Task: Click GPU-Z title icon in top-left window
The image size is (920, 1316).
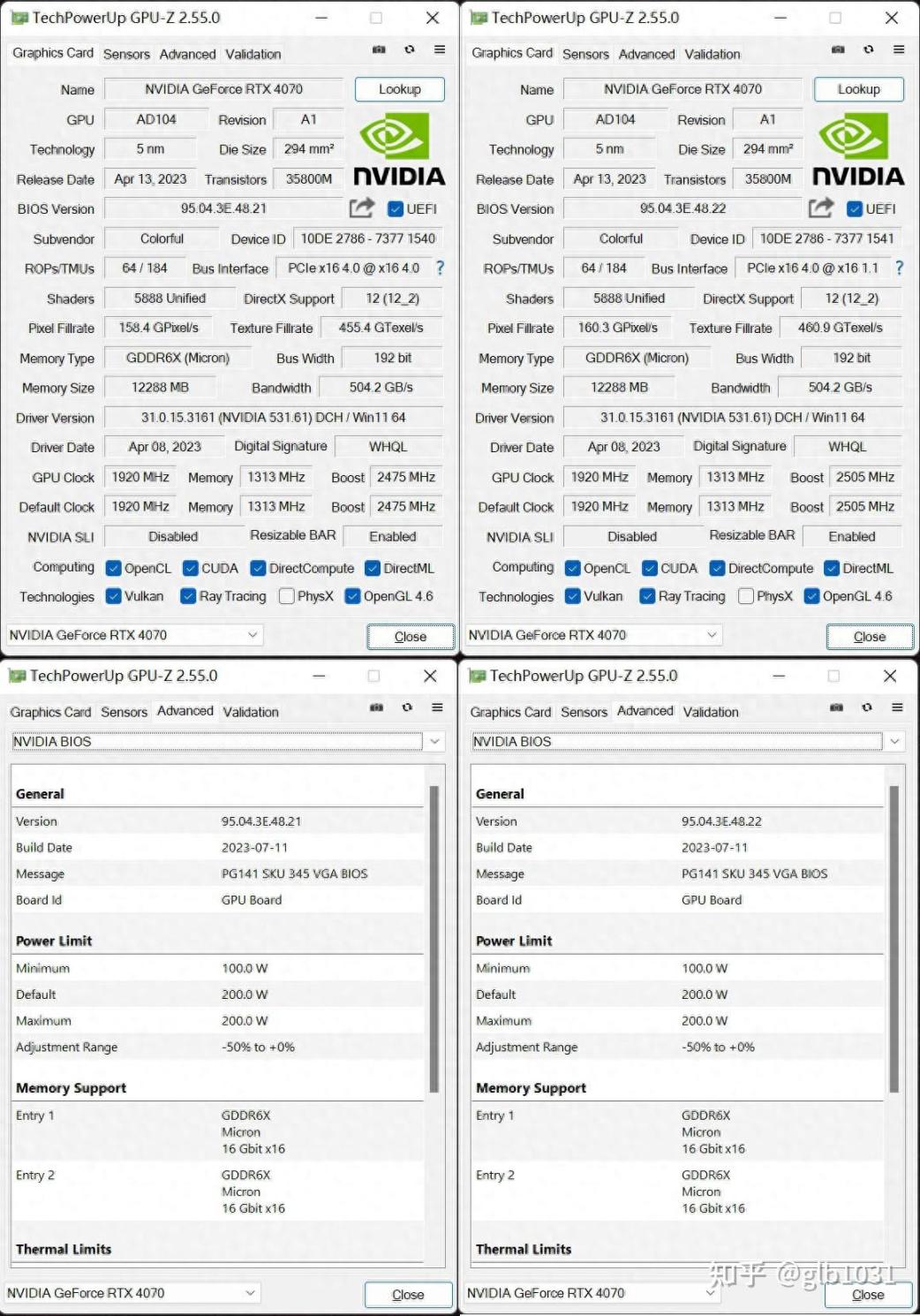Action: tap(19, 18)
